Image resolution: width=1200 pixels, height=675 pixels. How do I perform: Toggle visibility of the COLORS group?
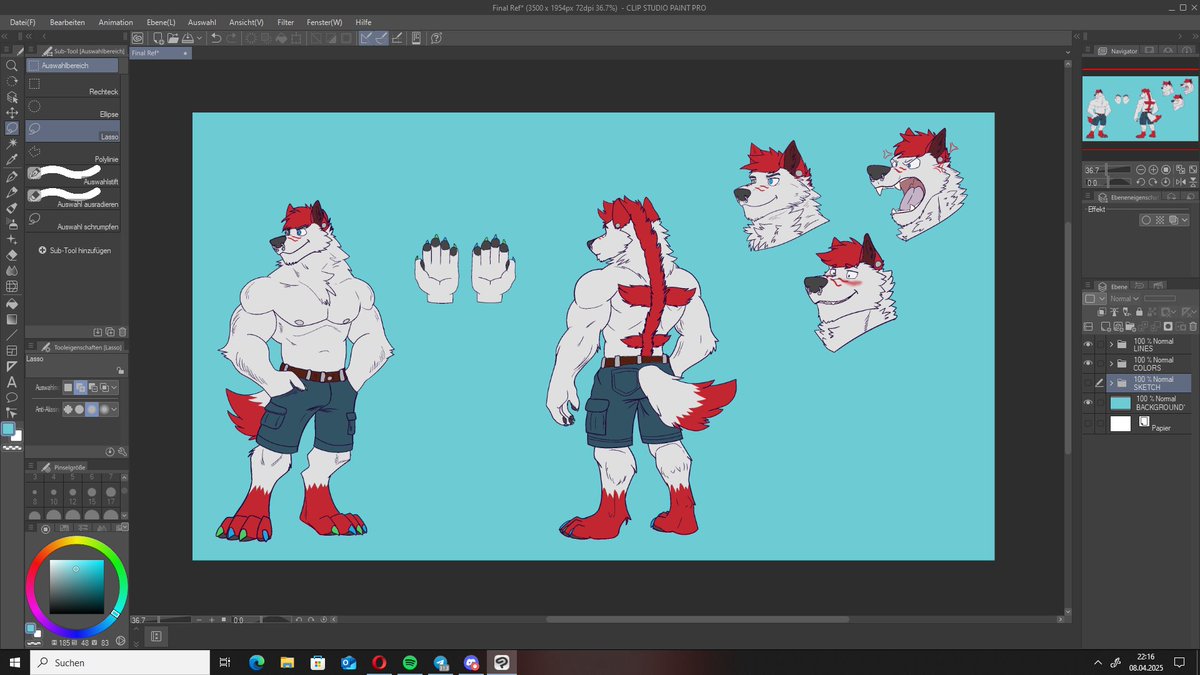click(1088, 364)
